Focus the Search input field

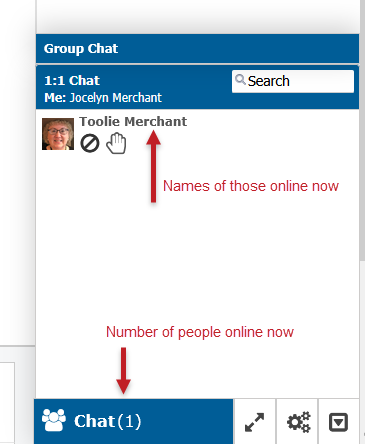(293, 81)
